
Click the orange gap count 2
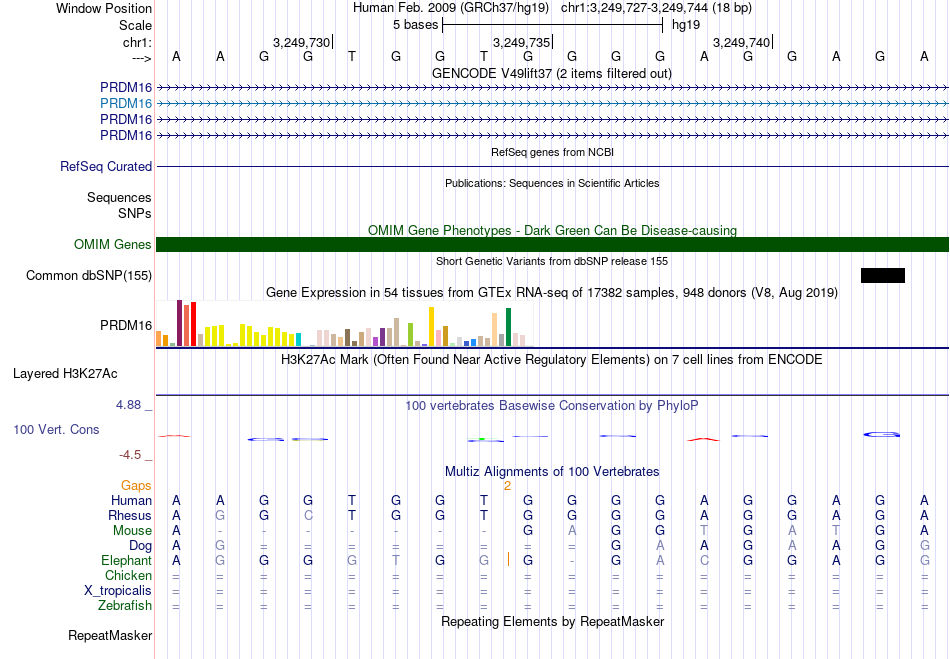tap(508, 486)
